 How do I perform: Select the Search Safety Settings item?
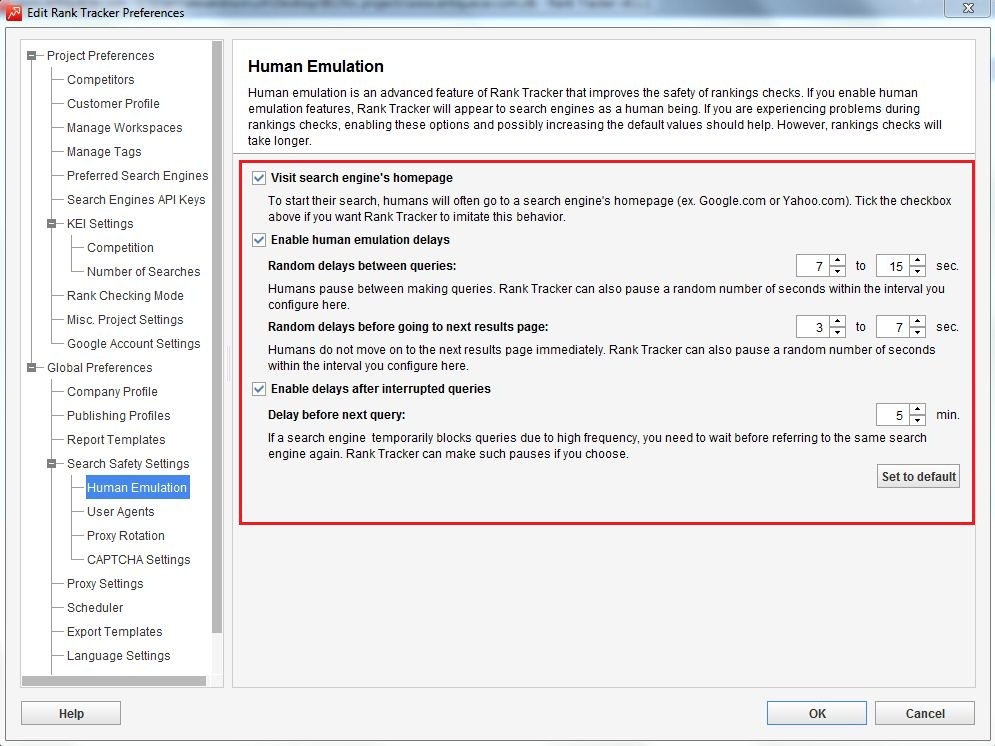pos(128,464)
